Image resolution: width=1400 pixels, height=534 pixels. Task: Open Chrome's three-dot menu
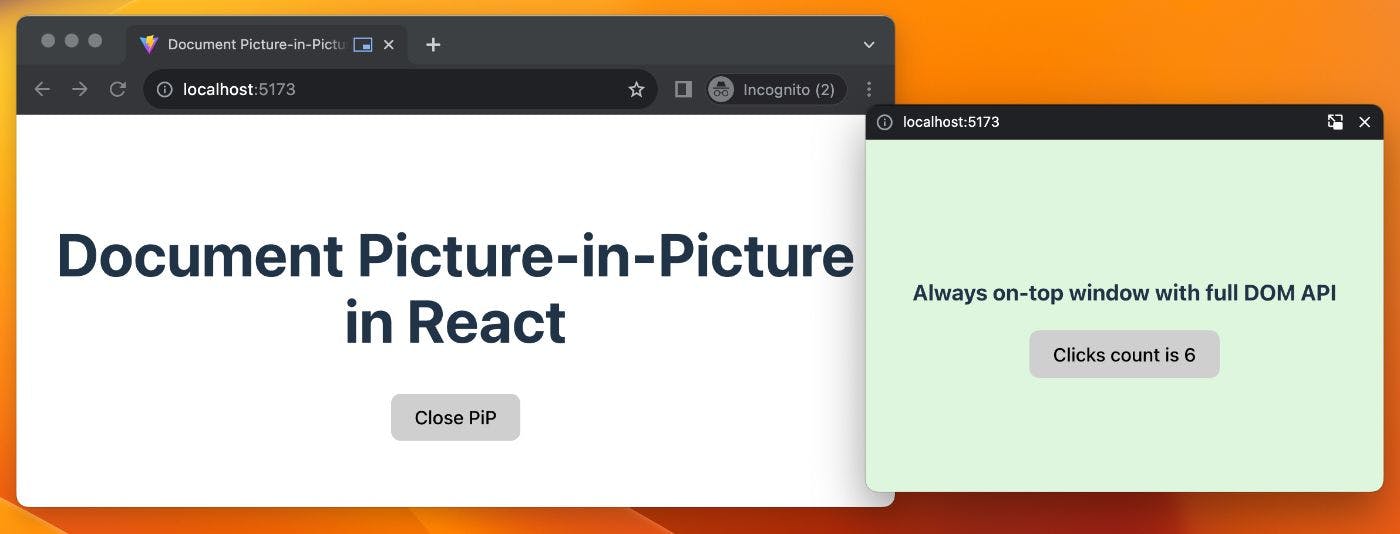(869, 90)
